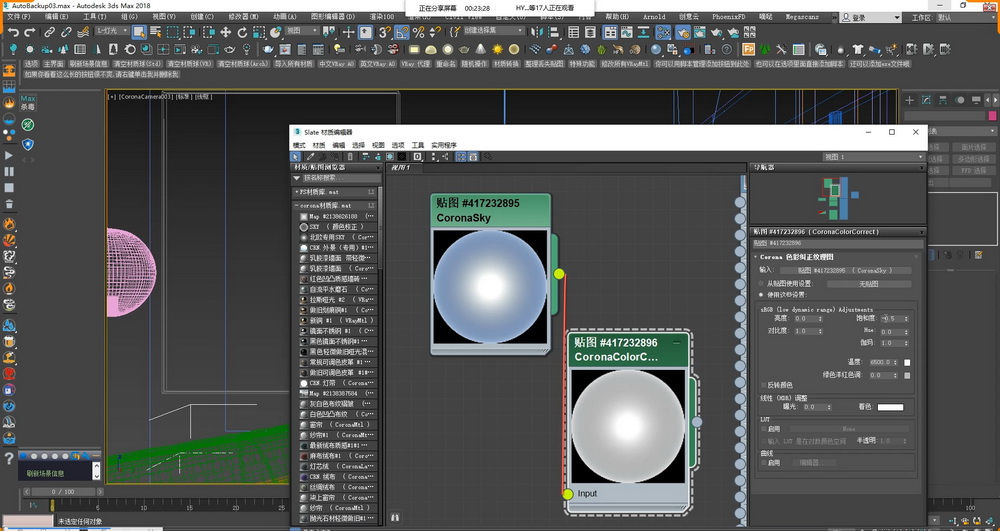1000x531 pixels.
Task: Activate the Select Object tool
Action: click(x=139, y=32)
